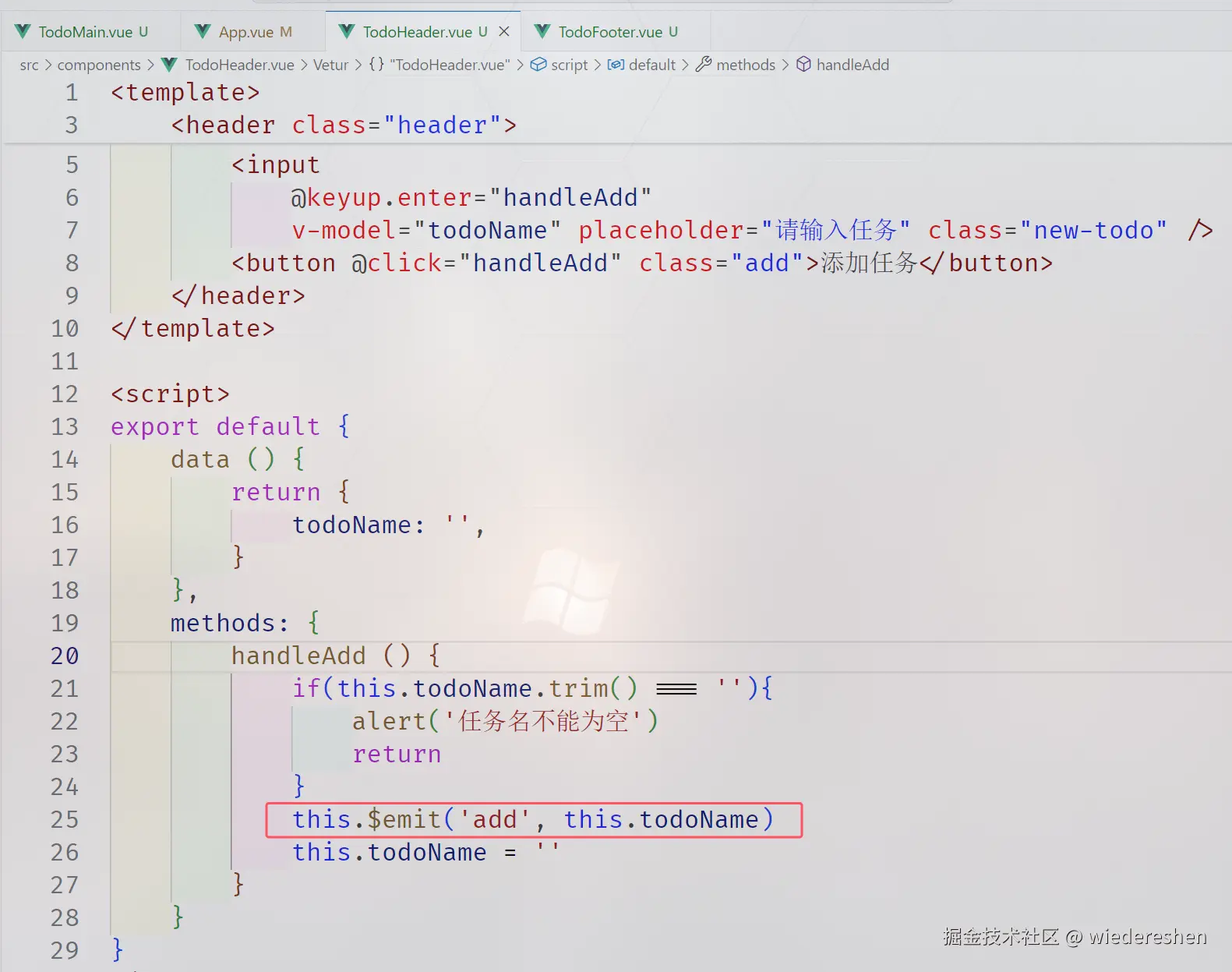Click 'data () {' on line 14
The image size is (1232, 972).
238,459
